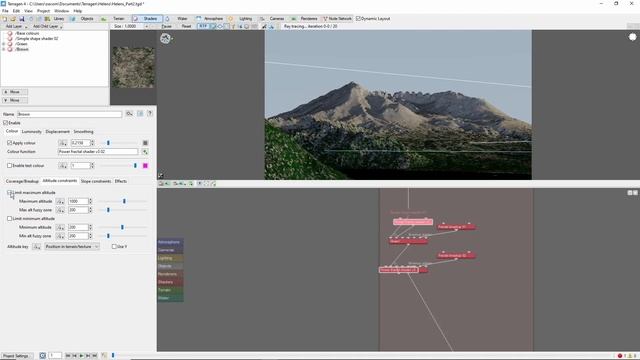Viewport: 640px width, 360px height.
Task: Open the File menu
Action: point(5,11)
